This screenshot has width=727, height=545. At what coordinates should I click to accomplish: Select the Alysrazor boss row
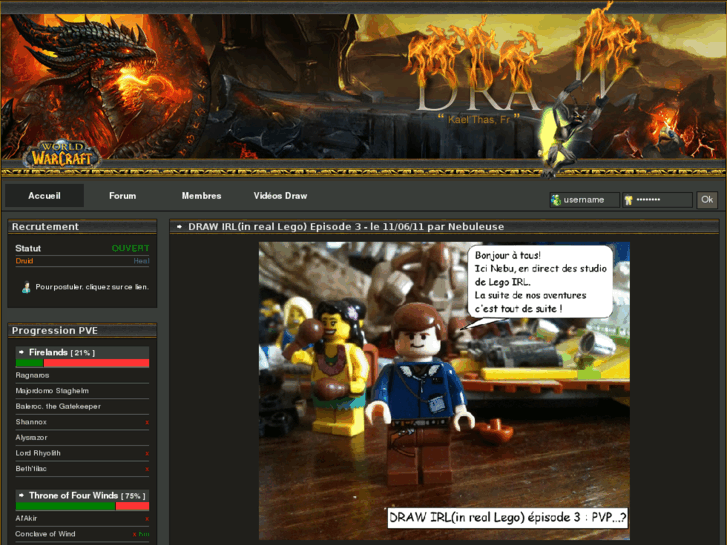click(83, 437)
